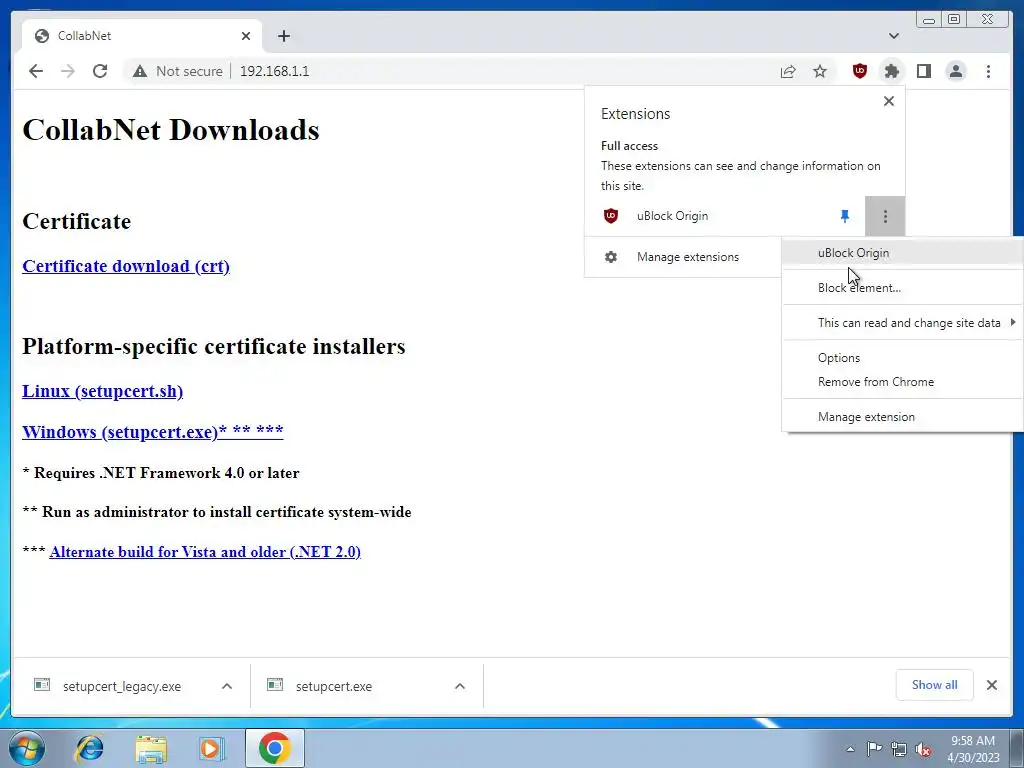This screenshot has height=768, width=1024.
Task: Click the address bar URL 192.168.1.1
Action: point(274,71)
